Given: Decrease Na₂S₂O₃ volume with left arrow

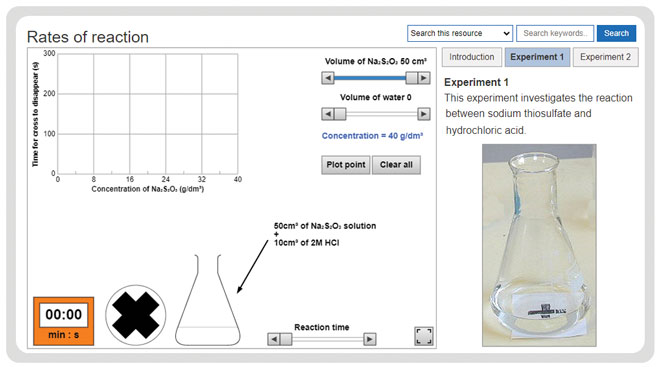Looking at the screenshot, I should click(x=327, y=78).
